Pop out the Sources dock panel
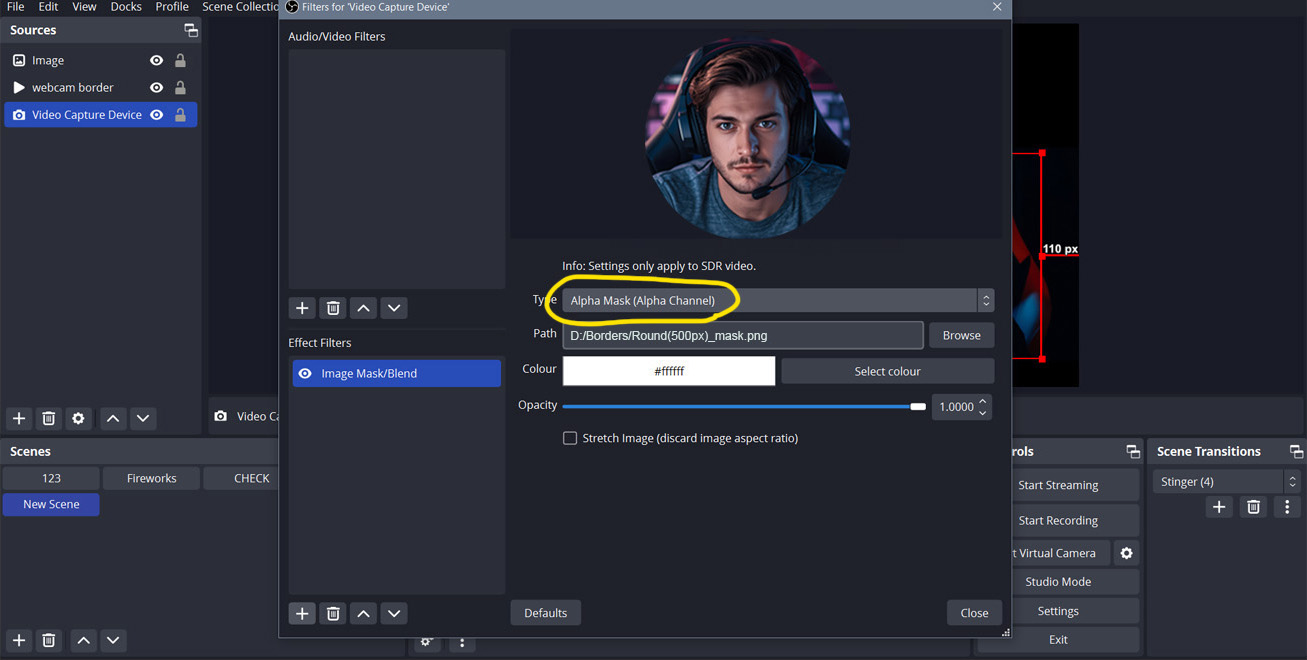This screenshot has height=660, width=1307. tap(190, 30)
